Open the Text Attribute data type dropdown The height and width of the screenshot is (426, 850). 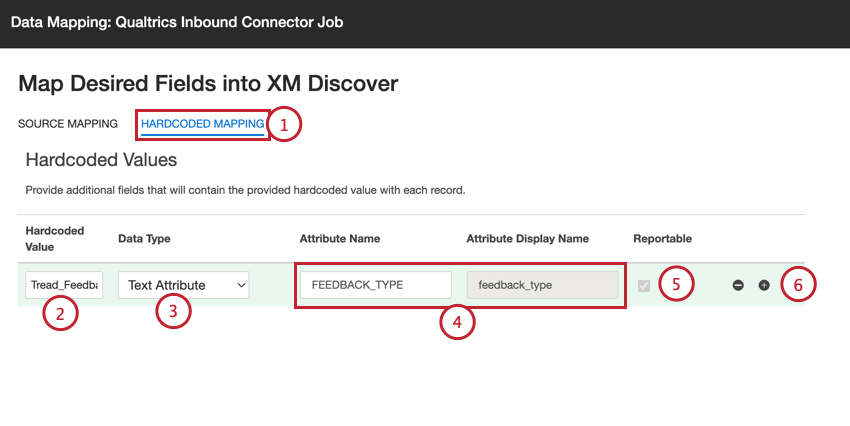(184, 285)
